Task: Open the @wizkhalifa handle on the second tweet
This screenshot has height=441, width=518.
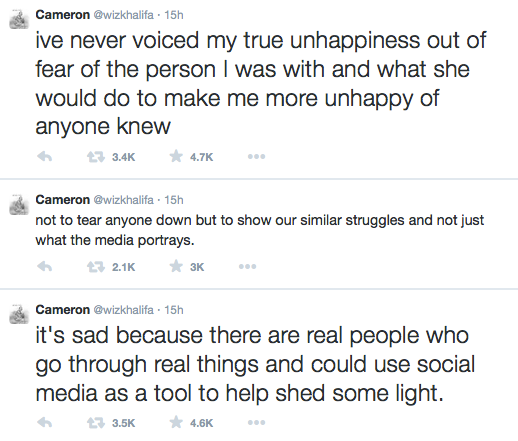Action: click(x=124, y=200)
